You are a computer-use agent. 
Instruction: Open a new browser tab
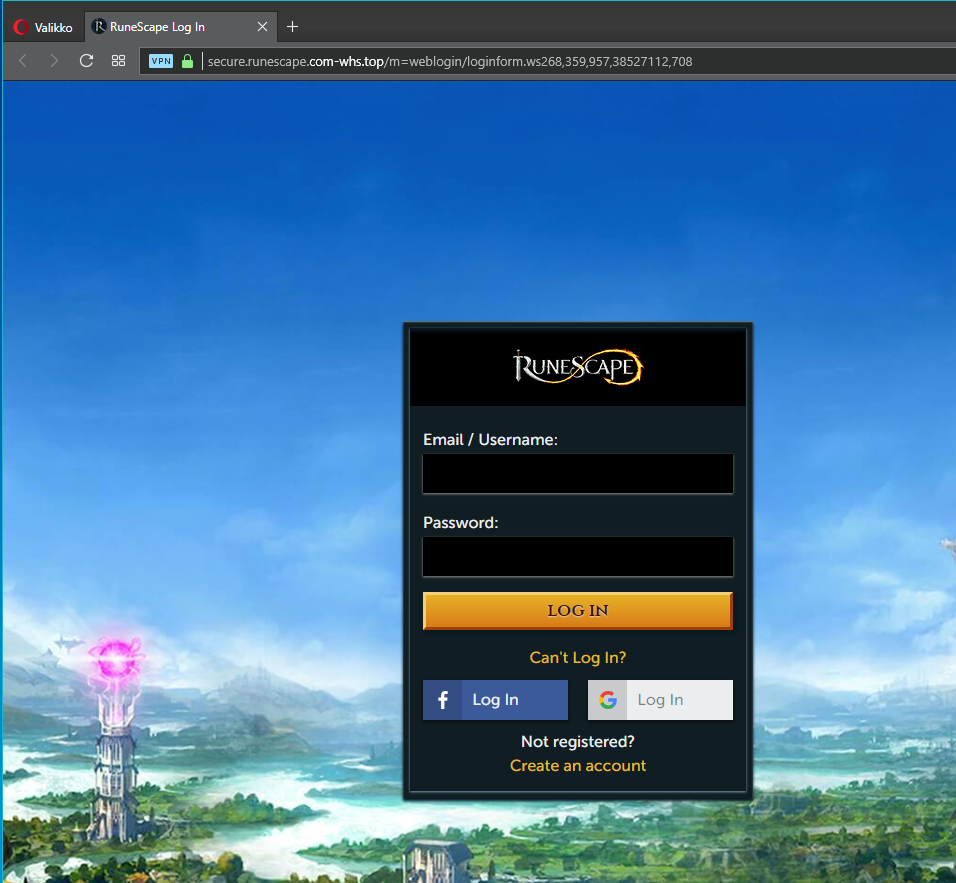pos(293,27)
